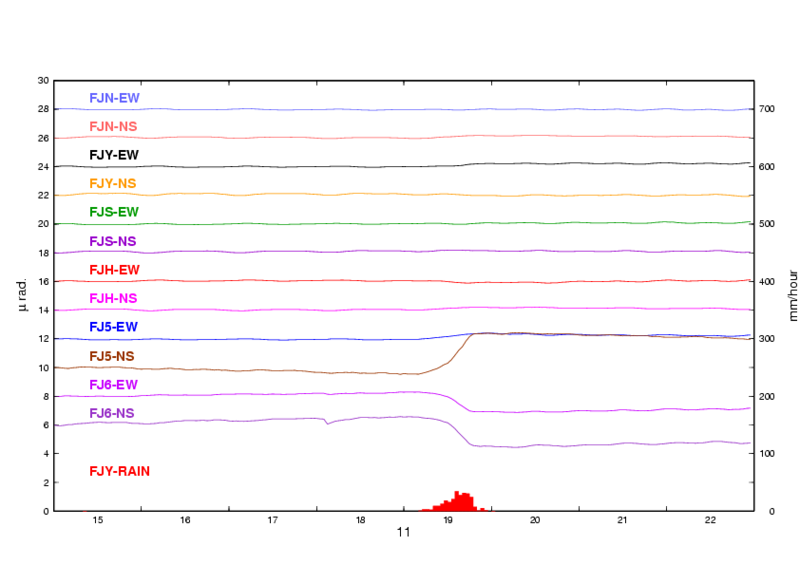800x565 pixels.
Task: Click the 30 tick on left axis
Action: pos(43,81)
